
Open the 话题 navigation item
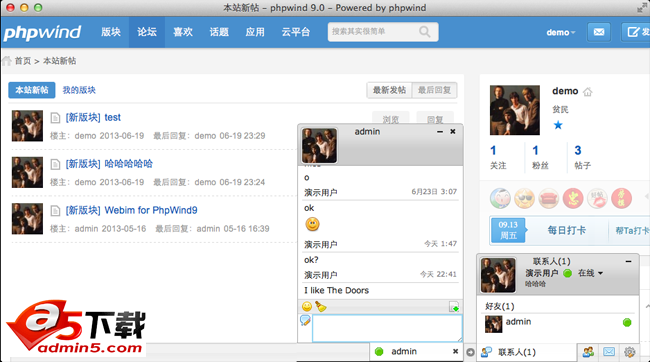[219, 32]
